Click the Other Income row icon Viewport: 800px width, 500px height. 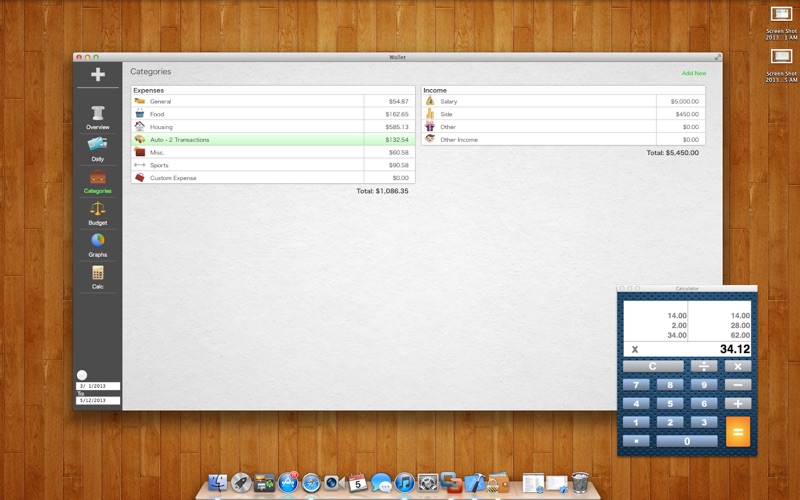[430, 139]
